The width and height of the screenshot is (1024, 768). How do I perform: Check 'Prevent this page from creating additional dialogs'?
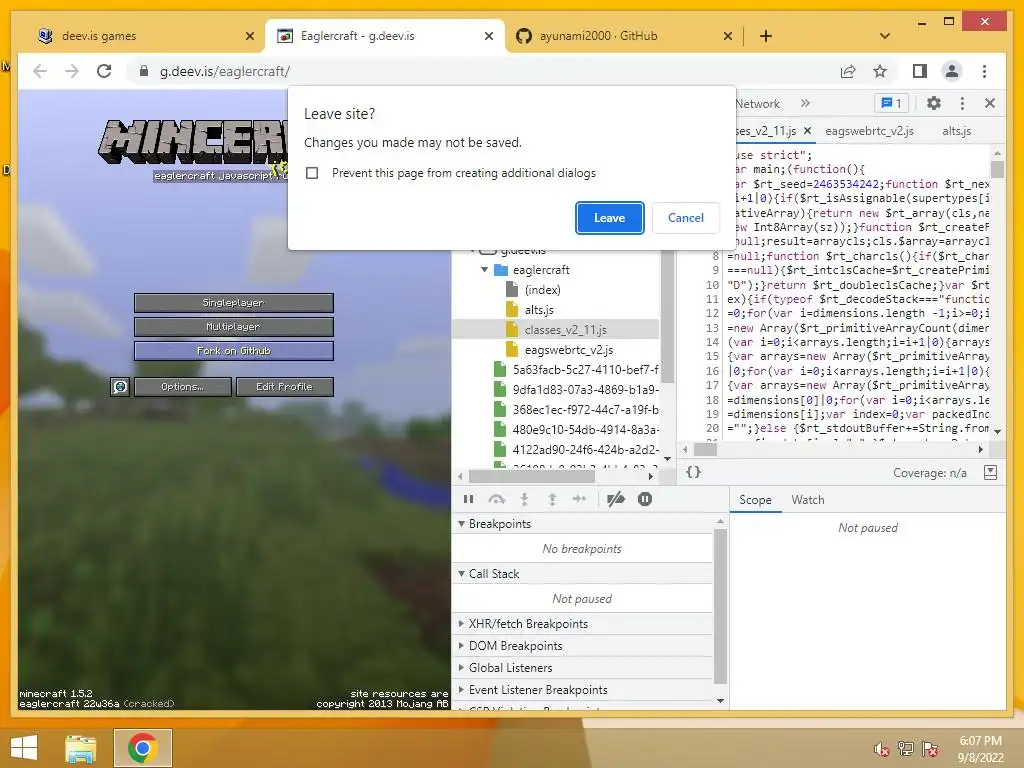312,173
